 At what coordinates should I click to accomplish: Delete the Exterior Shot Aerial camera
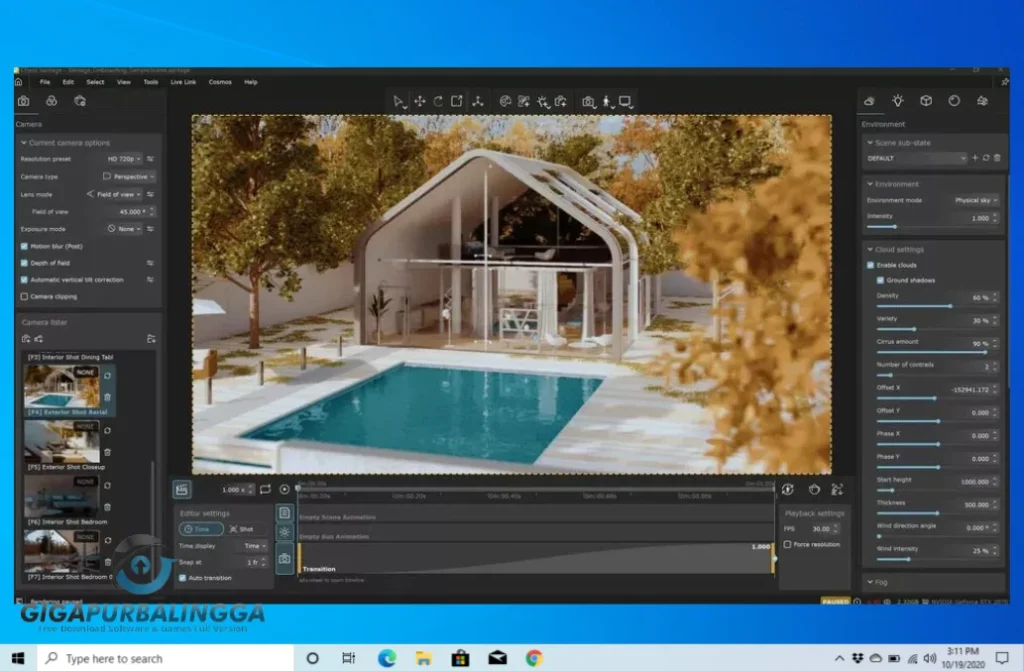pyautogui.click(x=108, y=397)
